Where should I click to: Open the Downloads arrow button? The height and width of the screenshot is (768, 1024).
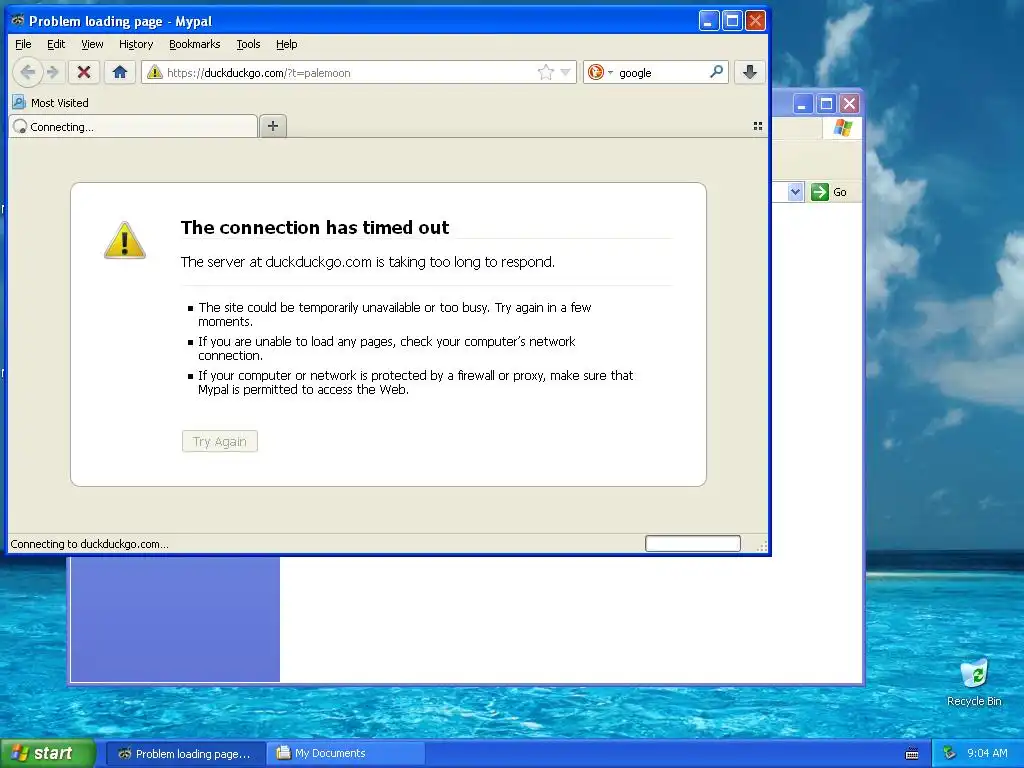pyautogui.click(x=750, y=72)
